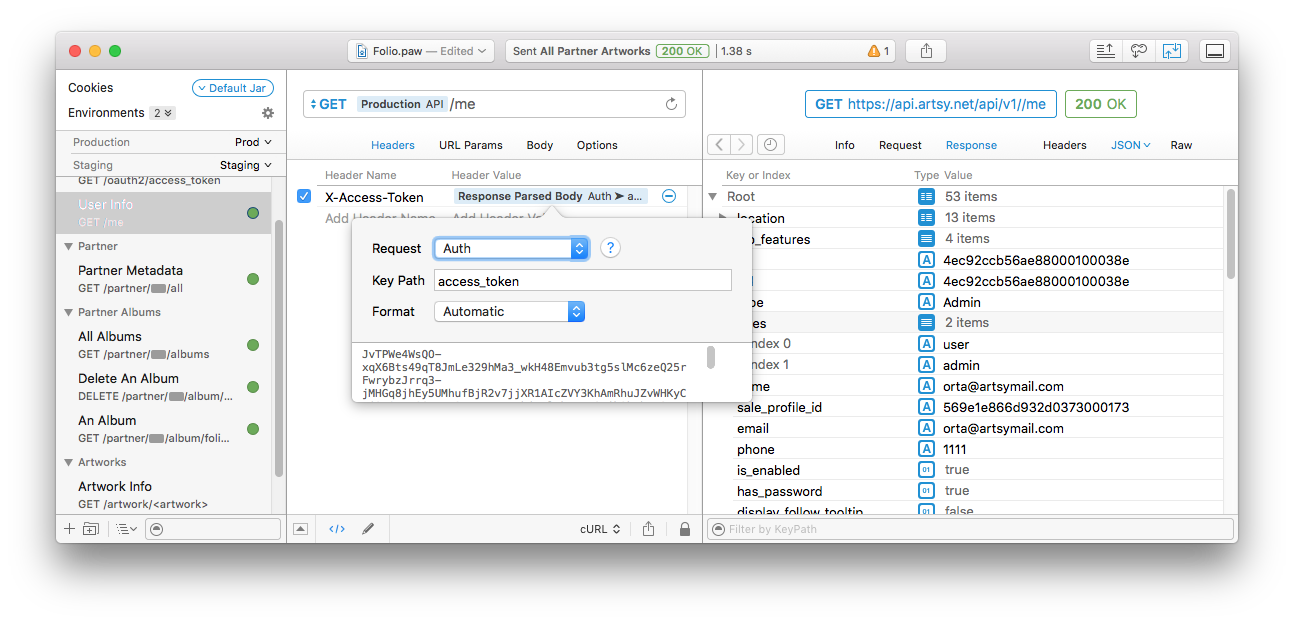Click the Filter by KeyPath field
1294x623 pixels.
[x=971, y=529]
